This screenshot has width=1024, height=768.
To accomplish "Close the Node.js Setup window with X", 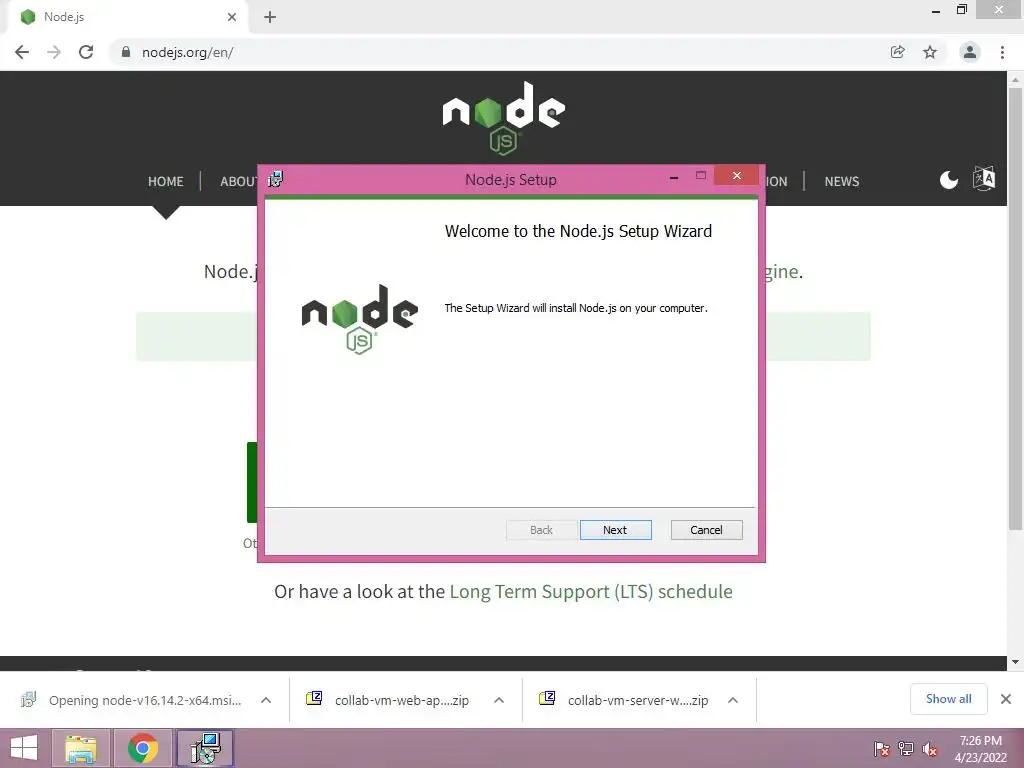I will click(737, 176).
